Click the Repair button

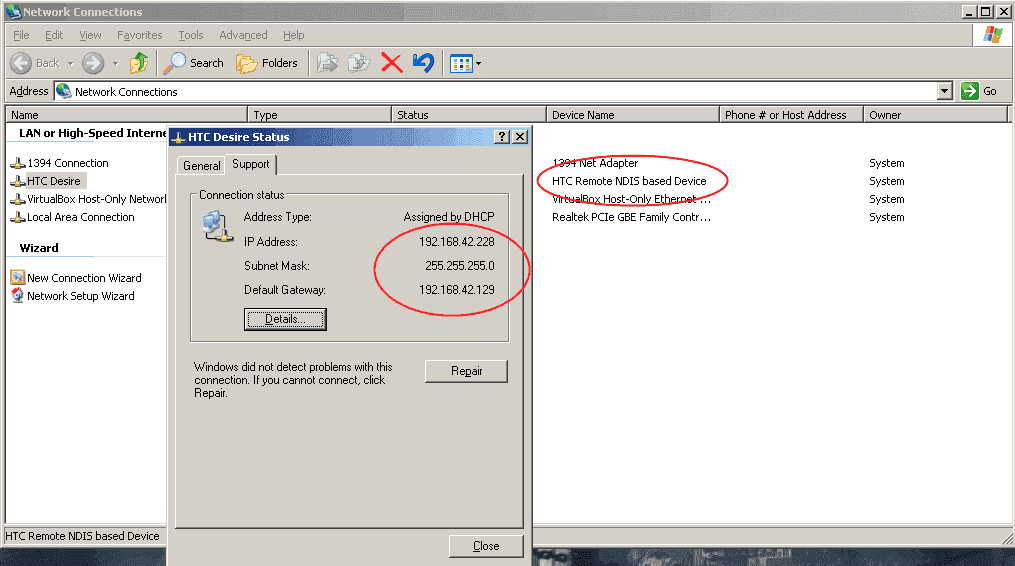pos(466,371)
